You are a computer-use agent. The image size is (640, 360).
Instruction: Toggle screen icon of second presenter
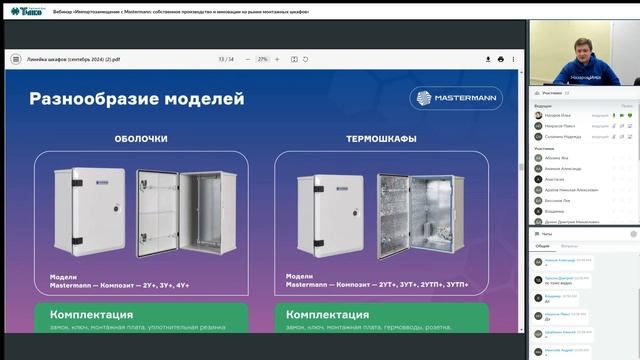tap(630, 126)
